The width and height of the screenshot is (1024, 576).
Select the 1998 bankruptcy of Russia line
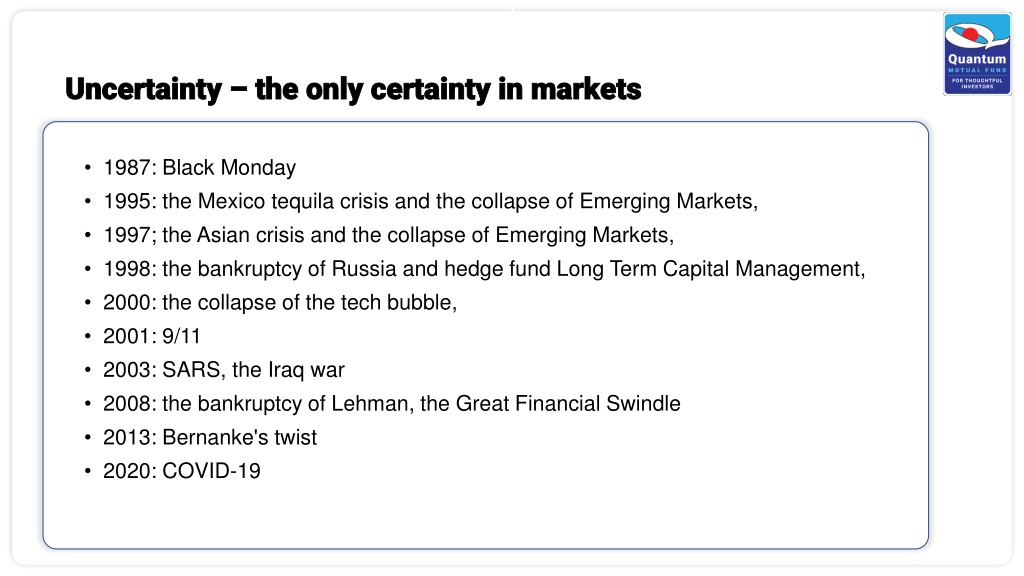[484, 269]
